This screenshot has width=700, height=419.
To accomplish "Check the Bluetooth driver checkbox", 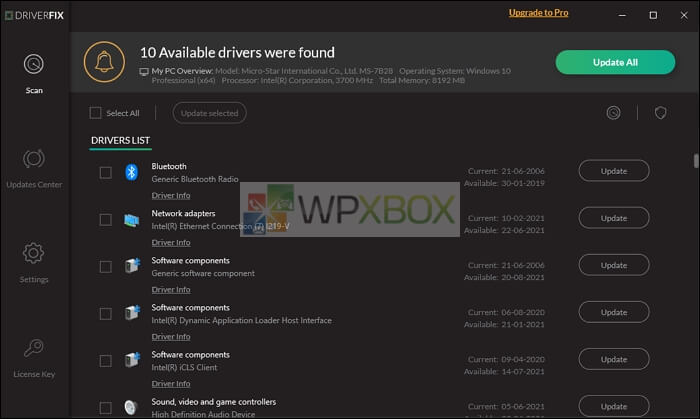I will pos(105,173).
